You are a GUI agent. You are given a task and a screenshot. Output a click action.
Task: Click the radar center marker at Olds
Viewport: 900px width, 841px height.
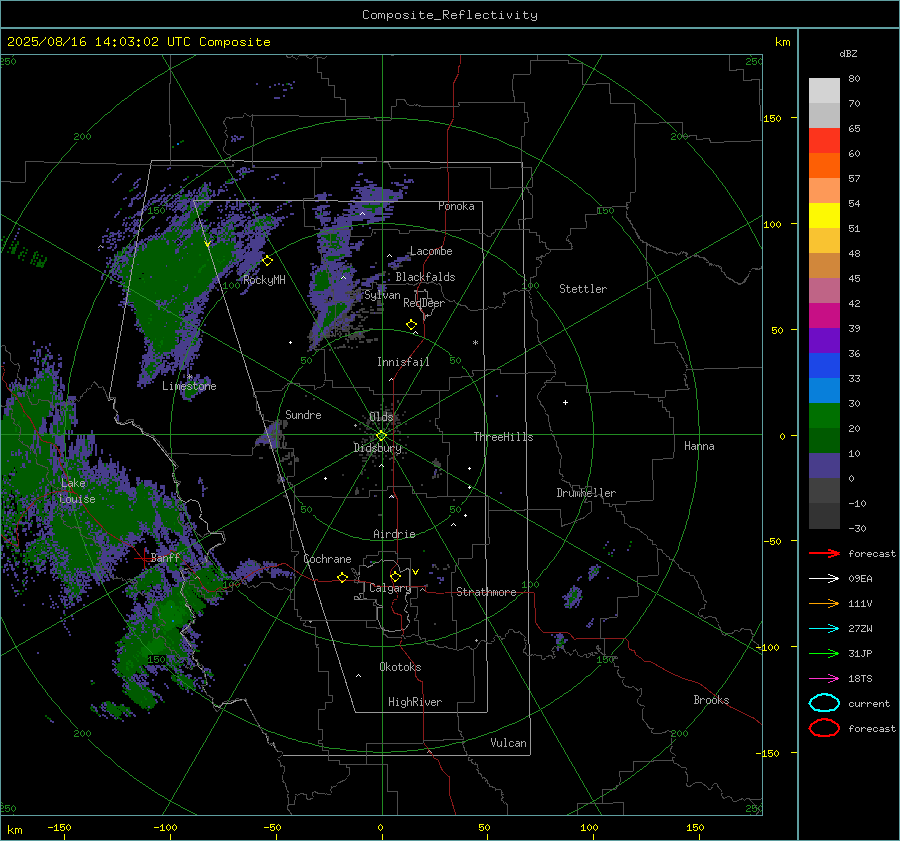[382, 435]
